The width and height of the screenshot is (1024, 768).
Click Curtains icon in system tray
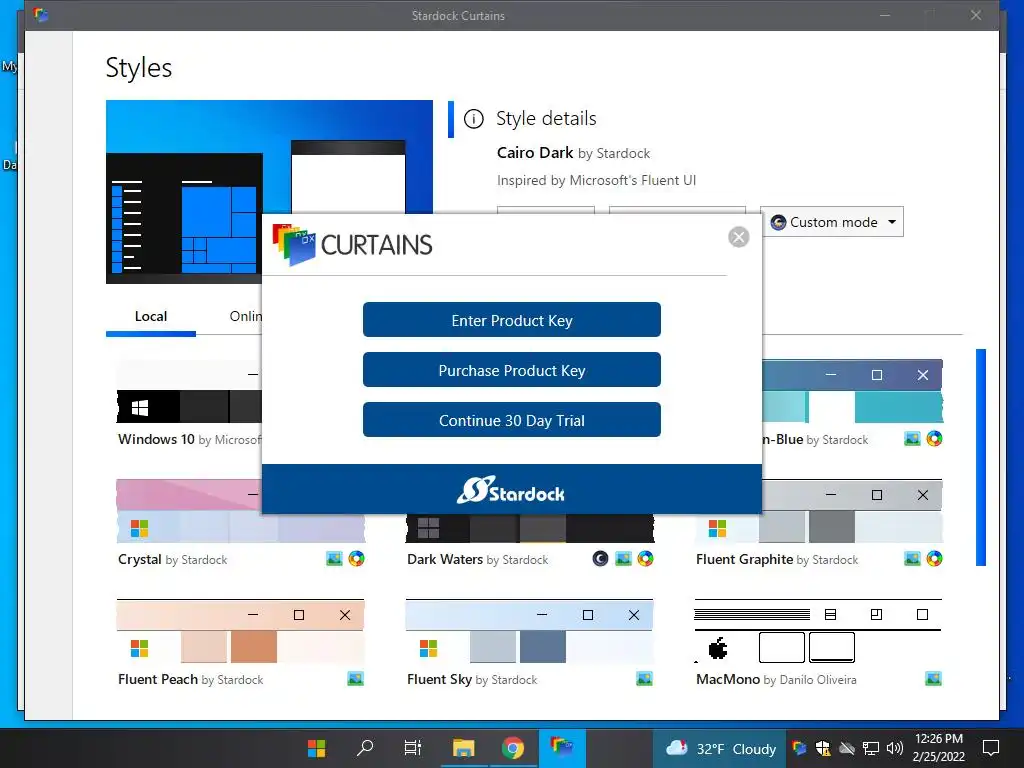tap(799, 748)
